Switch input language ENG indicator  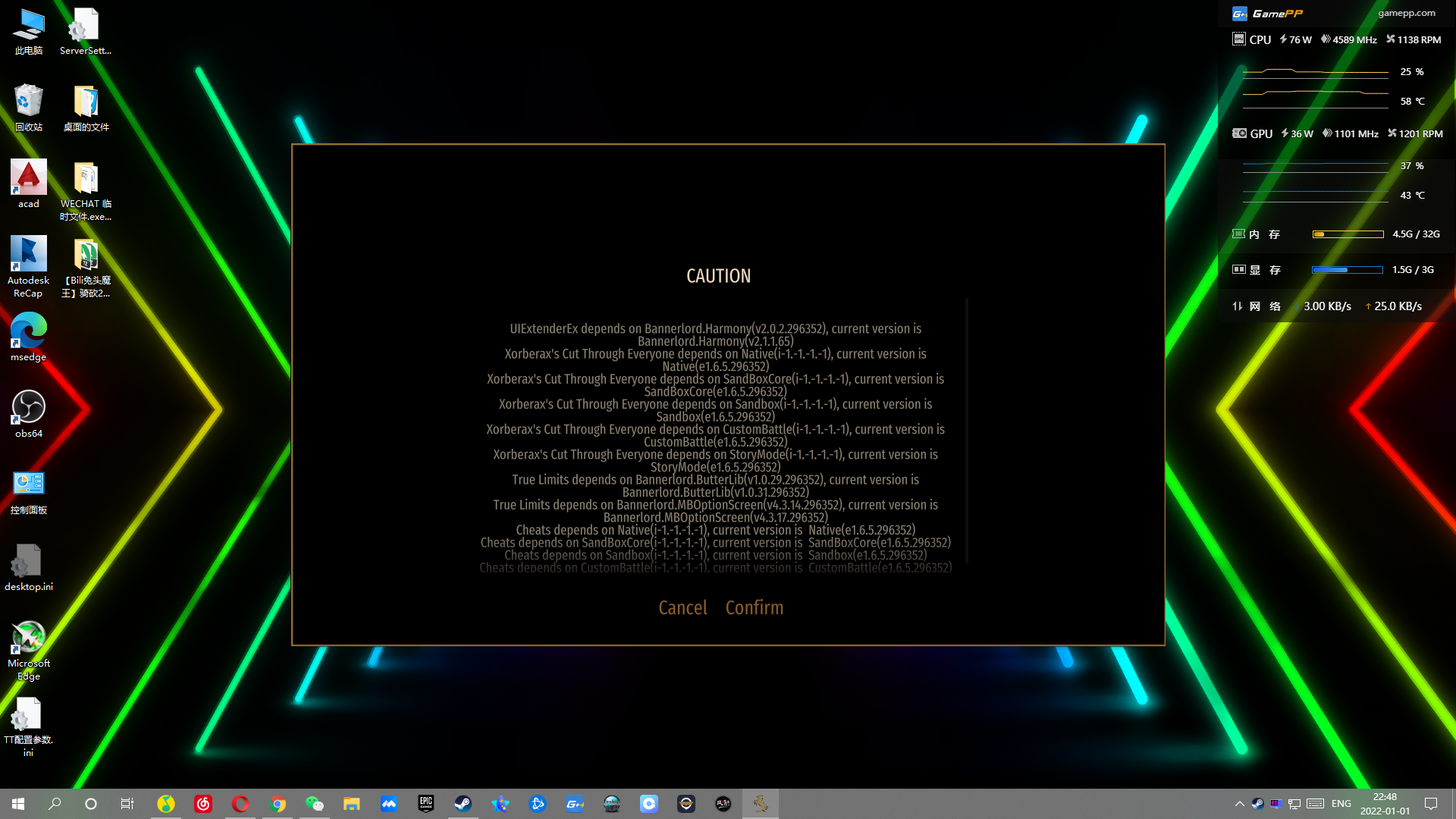coord(1341,804)
